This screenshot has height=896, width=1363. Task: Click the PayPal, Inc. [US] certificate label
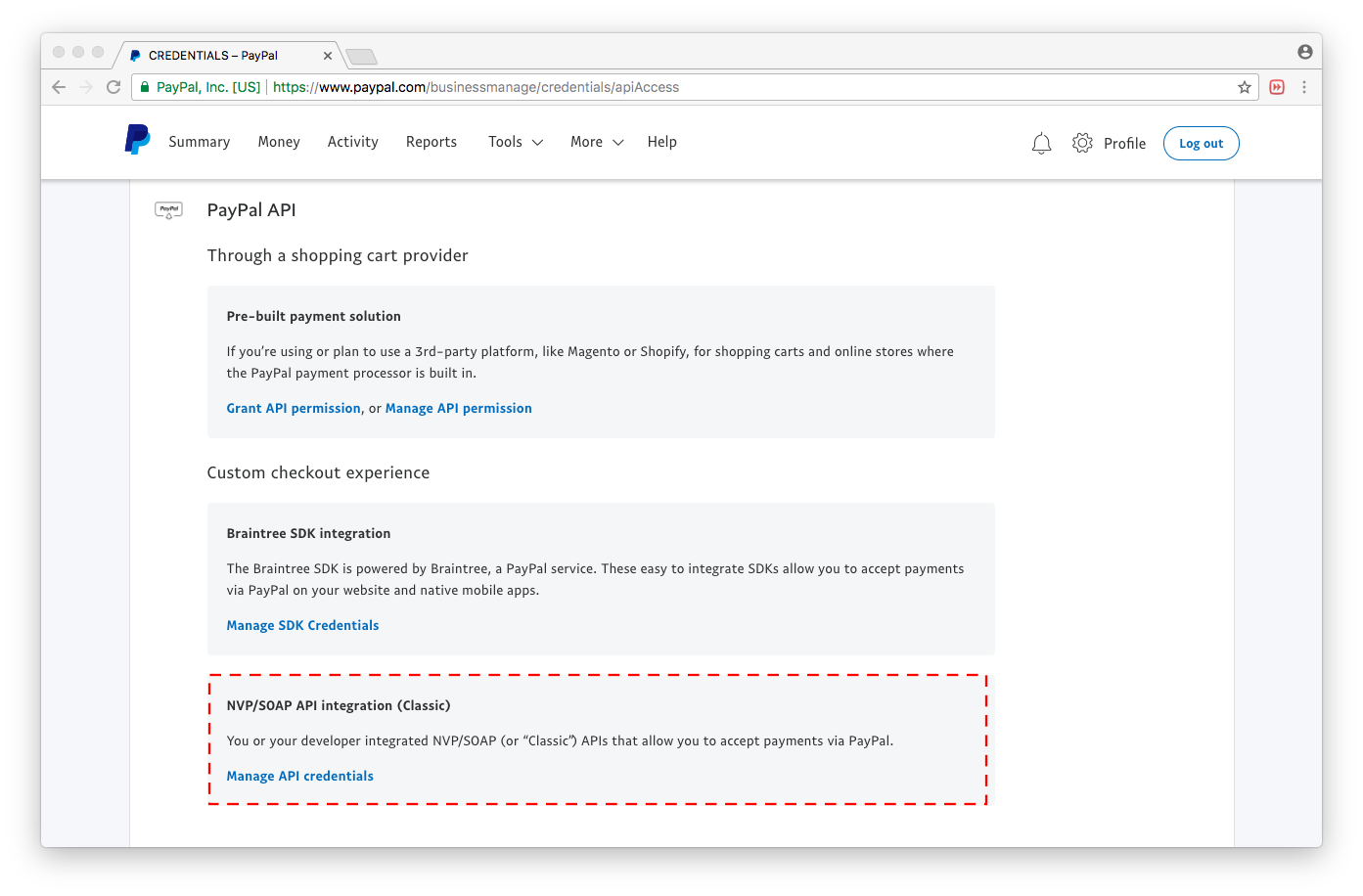tap(208, 87)
